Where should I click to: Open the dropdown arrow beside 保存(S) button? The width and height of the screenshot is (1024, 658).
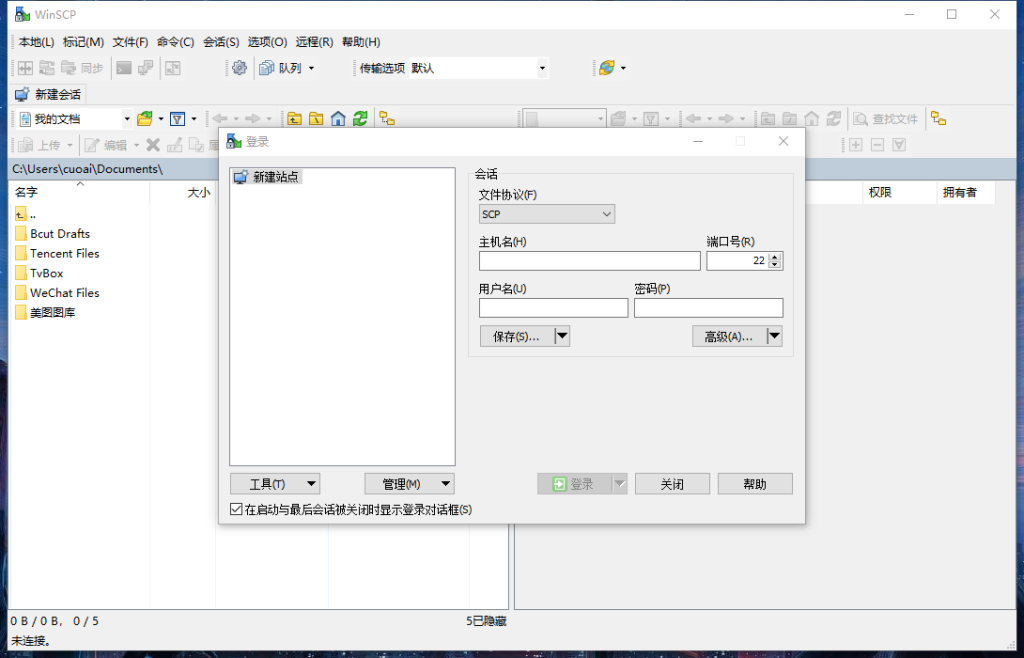coord(562,337)
